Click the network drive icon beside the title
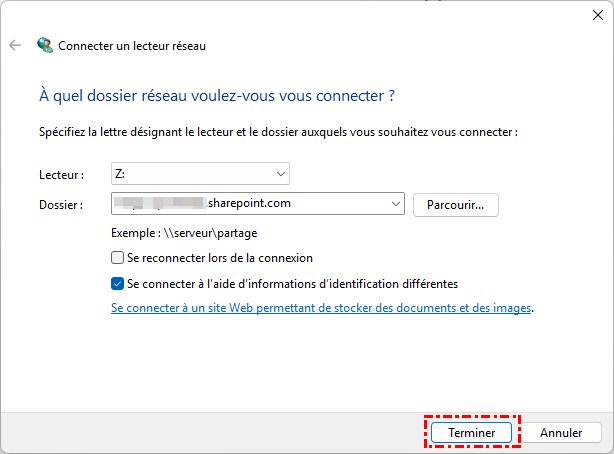This screenshot has height=454, width=614. [45, 45]
